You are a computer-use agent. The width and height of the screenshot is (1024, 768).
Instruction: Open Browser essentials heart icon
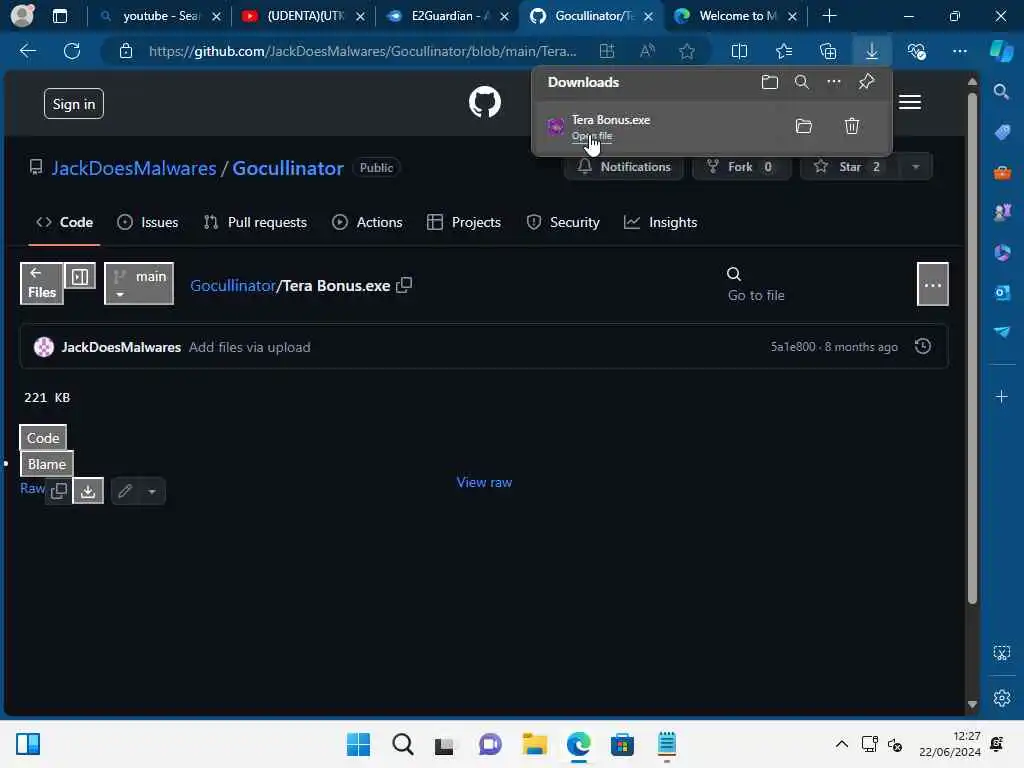[x=916, y=51]
